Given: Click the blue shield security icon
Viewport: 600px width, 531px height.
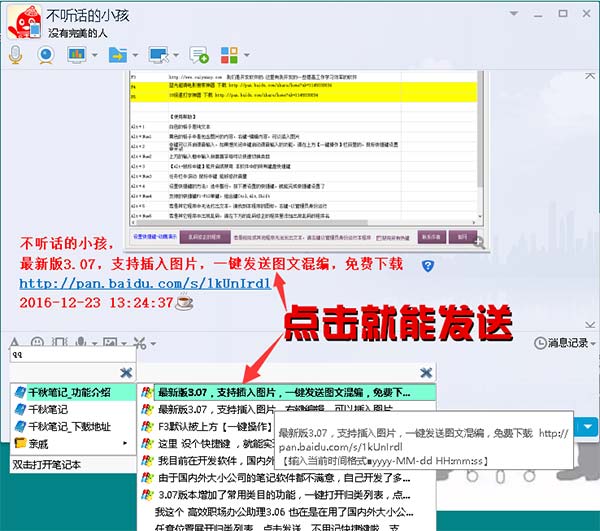Looking at the screenshot, I should [428, 266].
